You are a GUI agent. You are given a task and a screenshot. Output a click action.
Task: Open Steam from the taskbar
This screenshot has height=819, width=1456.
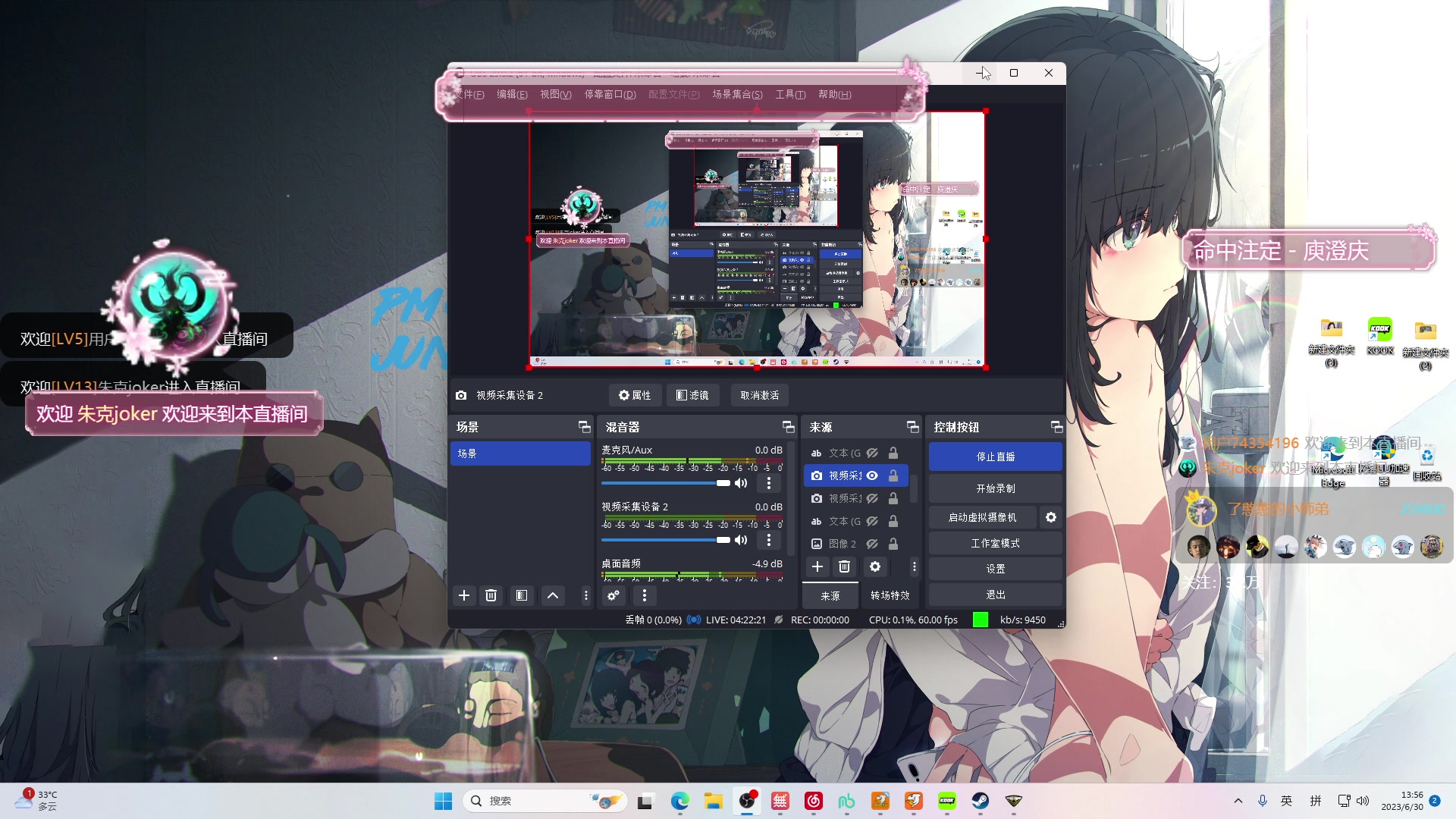981,801
